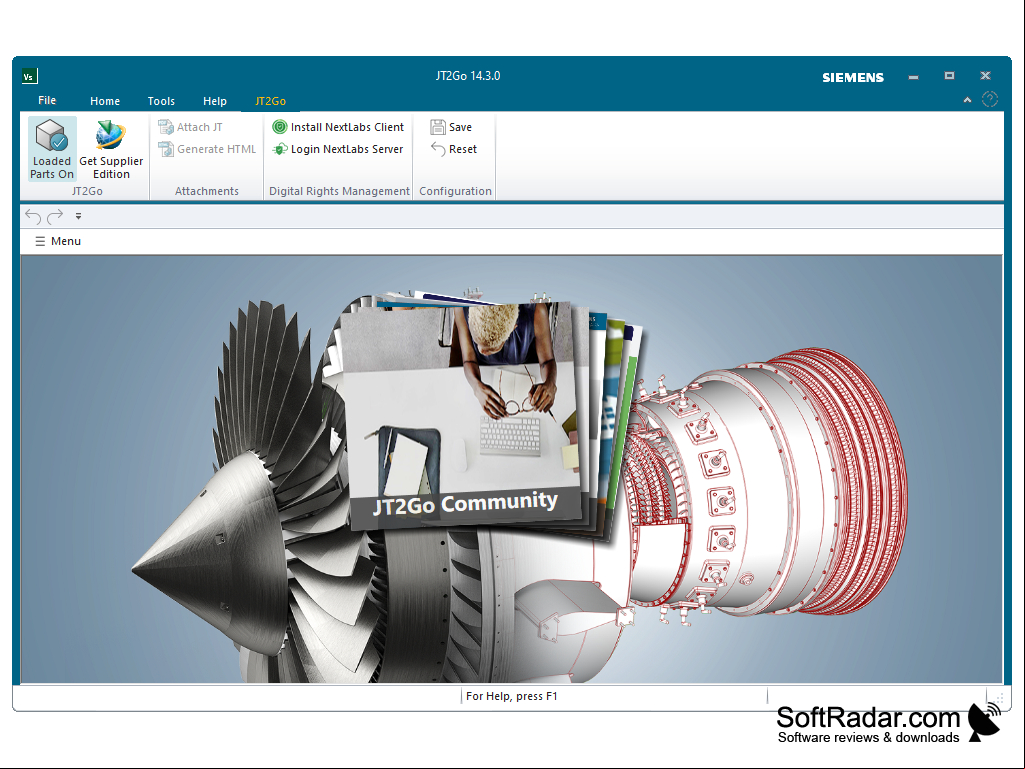This screenshot has width=1025, height=769.
Task: Click Install NextLabs Client icon
Action: (x=280, y=127)
